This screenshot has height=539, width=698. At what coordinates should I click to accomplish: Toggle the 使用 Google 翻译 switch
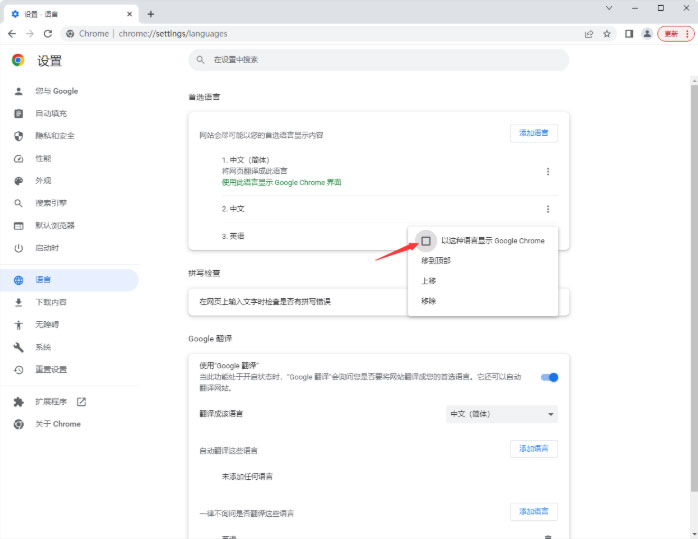(x=550, y=377)
